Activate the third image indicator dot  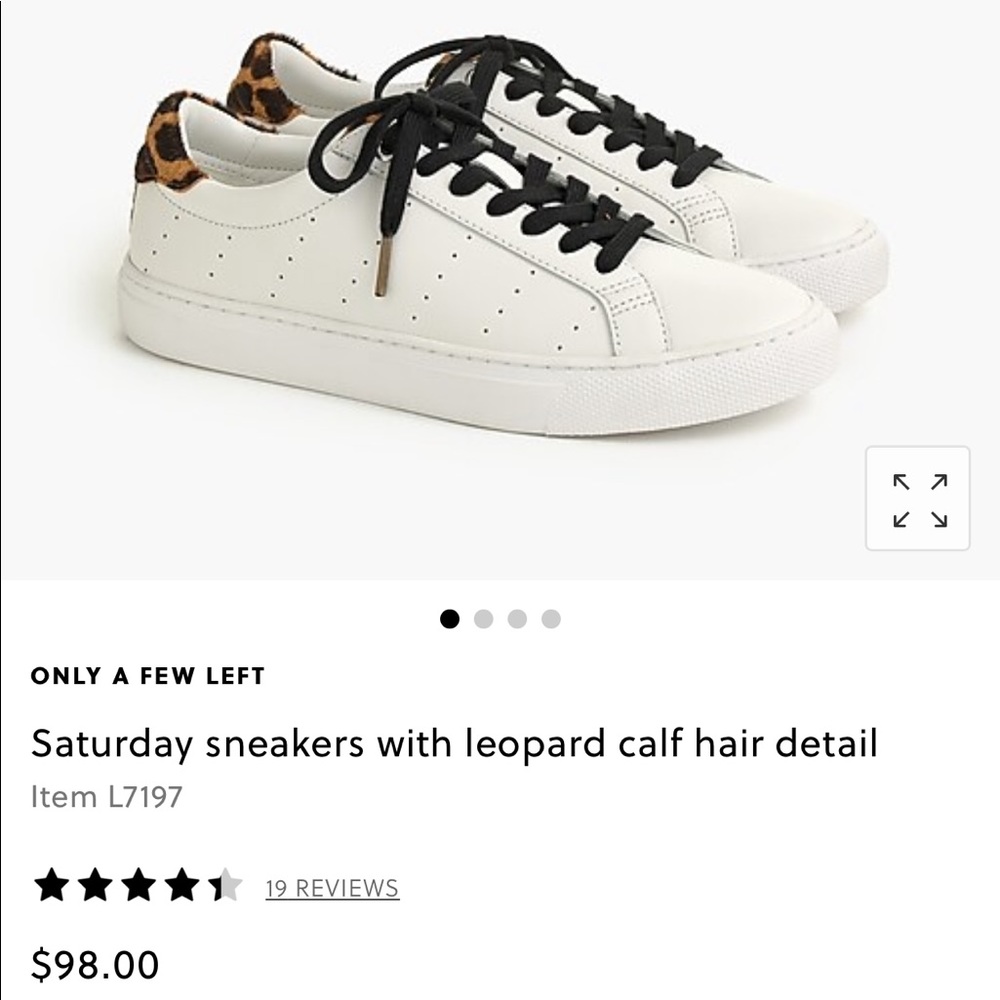tap(517, 620)
